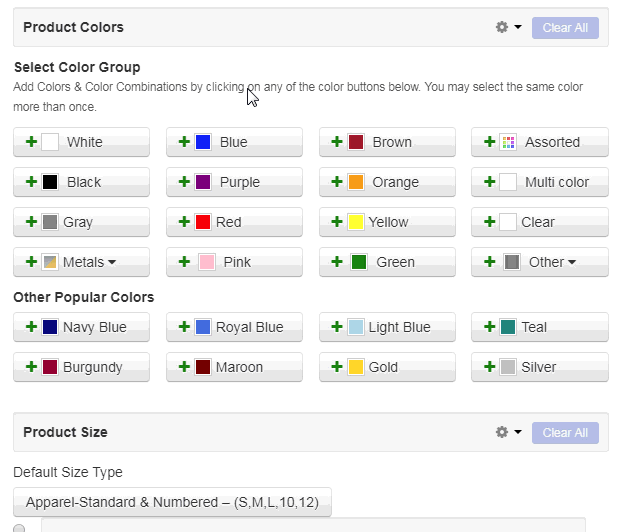Viewport: 620px width, 532px height.
Task: Clear All in the Product Colors section
Action: click(x=565, y=28)
